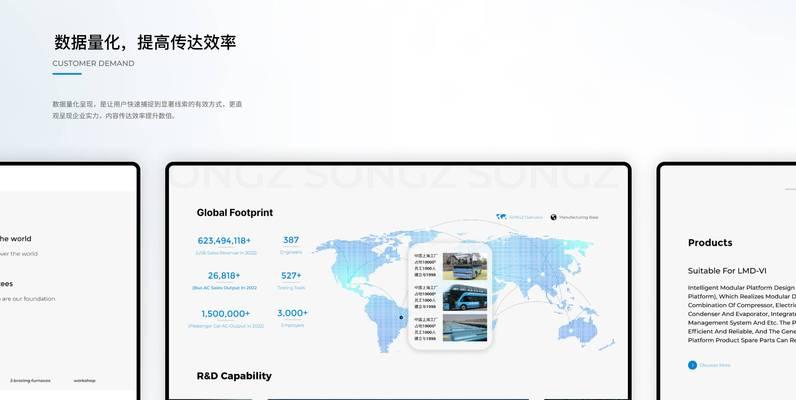Click the Suitable For LMD-VI title
796x400 pixels.
point(727,271)
